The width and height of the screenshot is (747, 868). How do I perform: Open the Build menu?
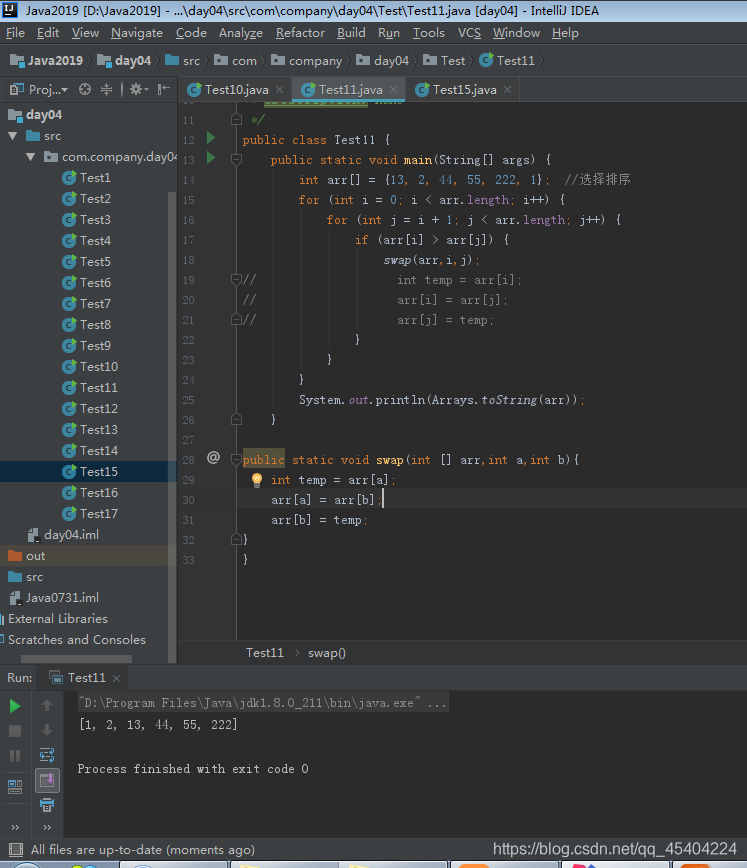[351, 33]
